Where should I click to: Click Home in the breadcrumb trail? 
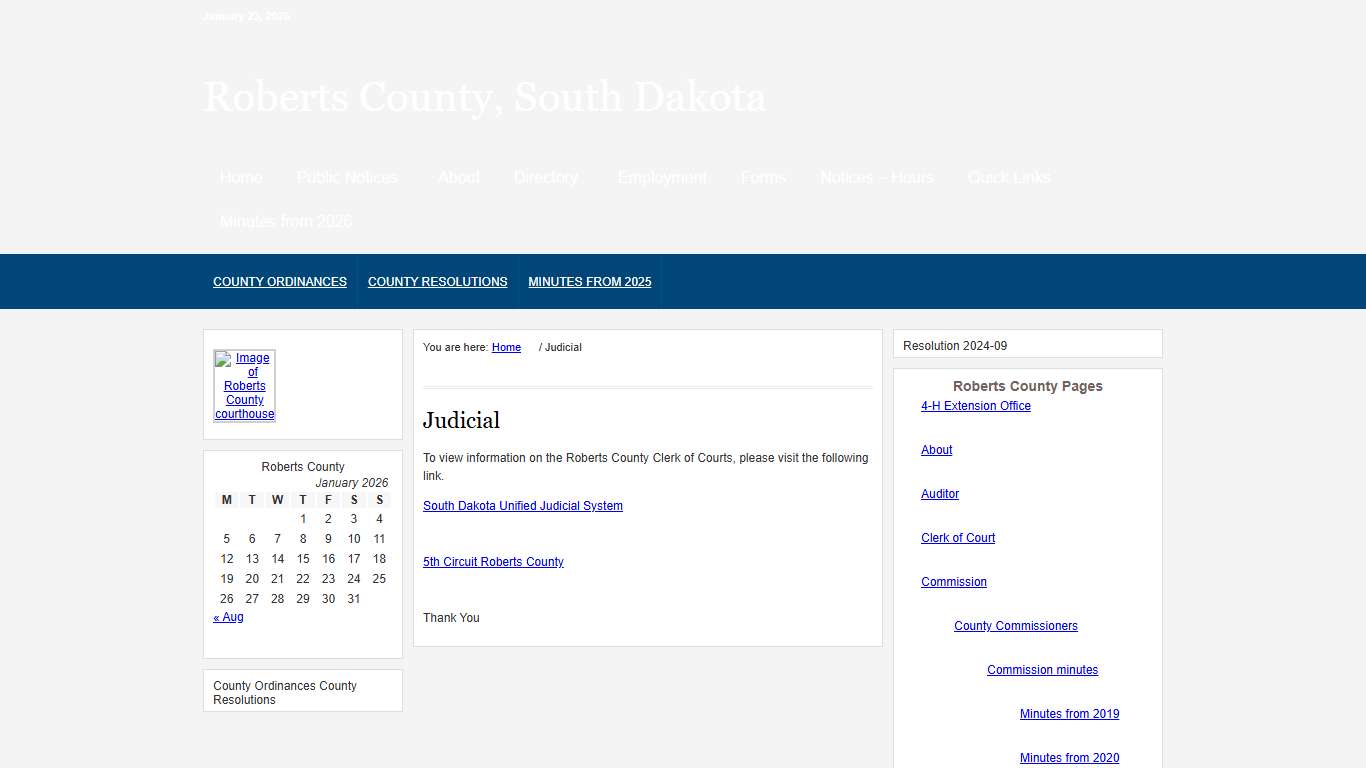click(x=506, y=347)
